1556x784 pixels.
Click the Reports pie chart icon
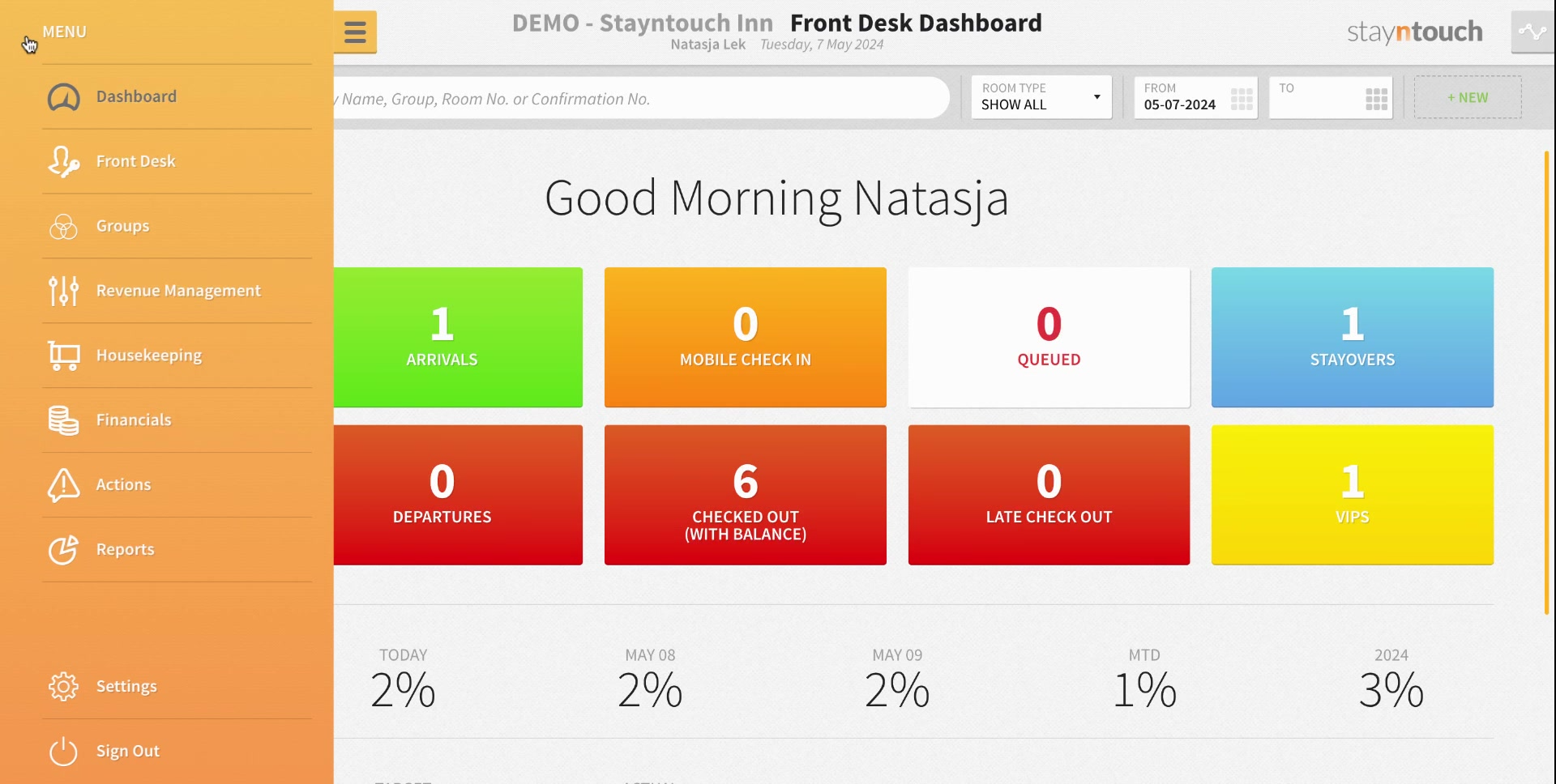63,549
